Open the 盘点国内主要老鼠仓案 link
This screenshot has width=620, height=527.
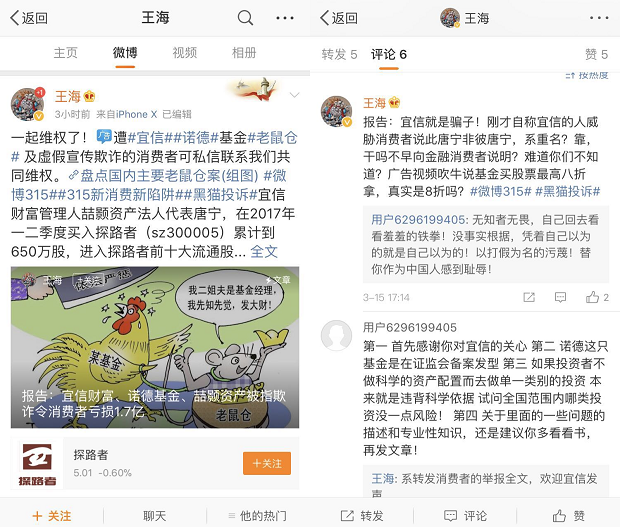(163, 176)
